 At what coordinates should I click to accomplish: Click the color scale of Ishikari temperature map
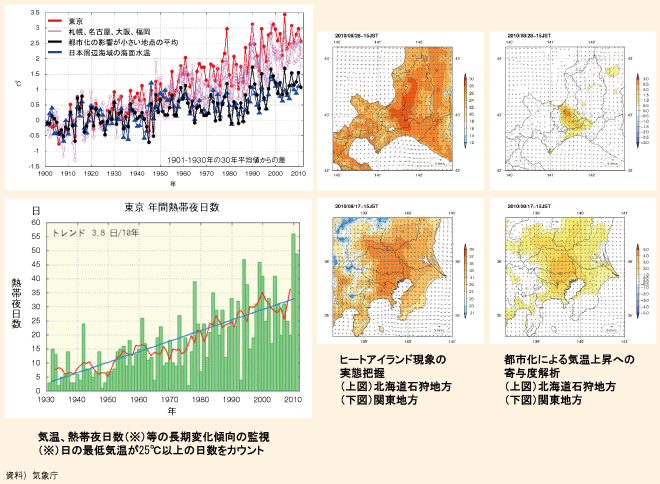point(467,111)
